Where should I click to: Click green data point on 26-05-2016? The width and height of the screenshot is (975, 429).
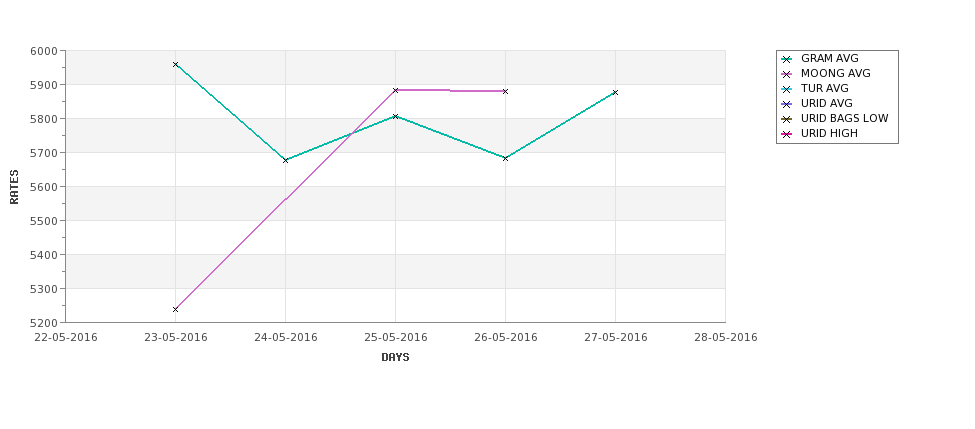tap(506, 159)
